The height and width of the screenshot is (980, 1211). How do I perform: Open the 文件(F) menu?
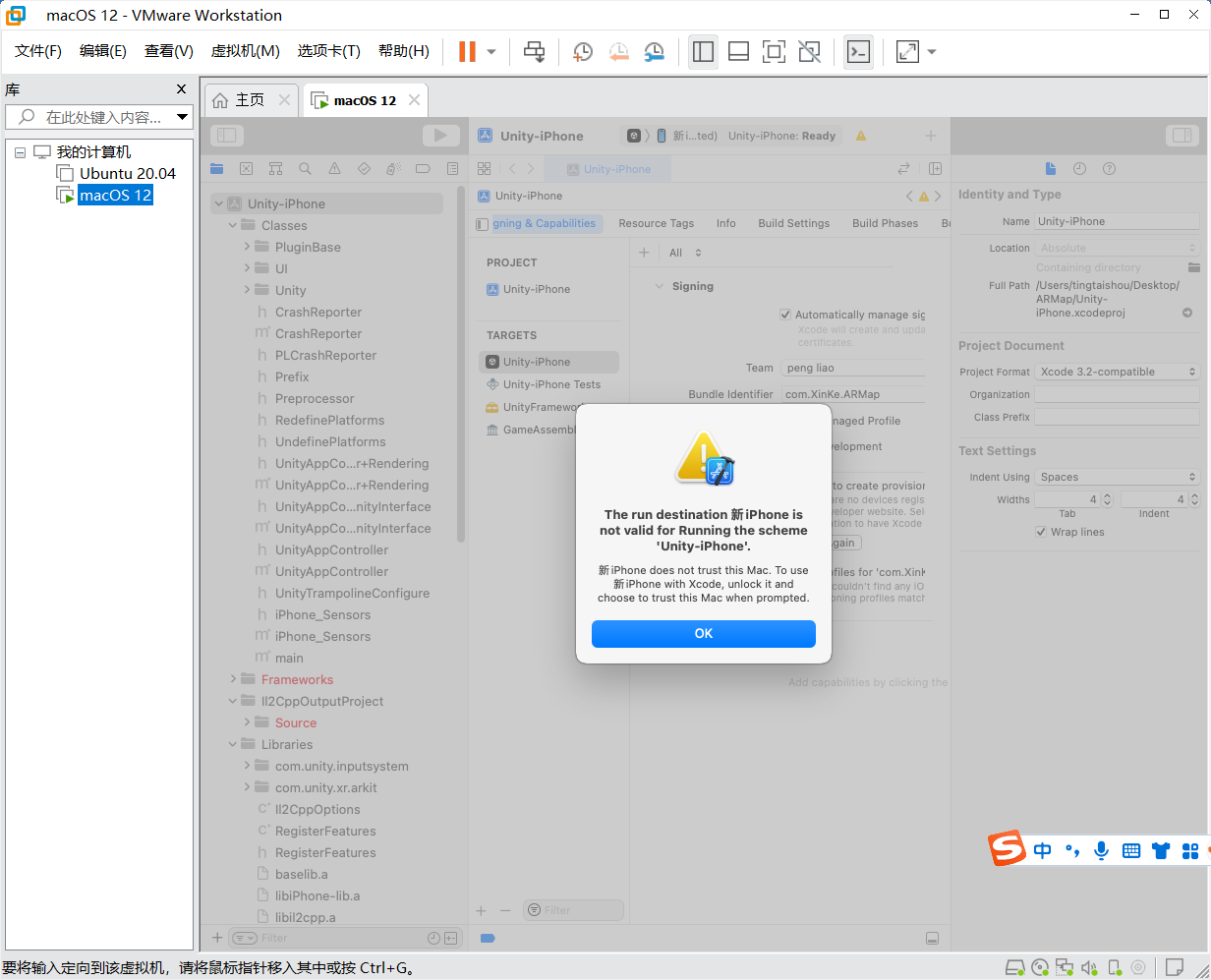pyautogui.click(x=38, y=51)
